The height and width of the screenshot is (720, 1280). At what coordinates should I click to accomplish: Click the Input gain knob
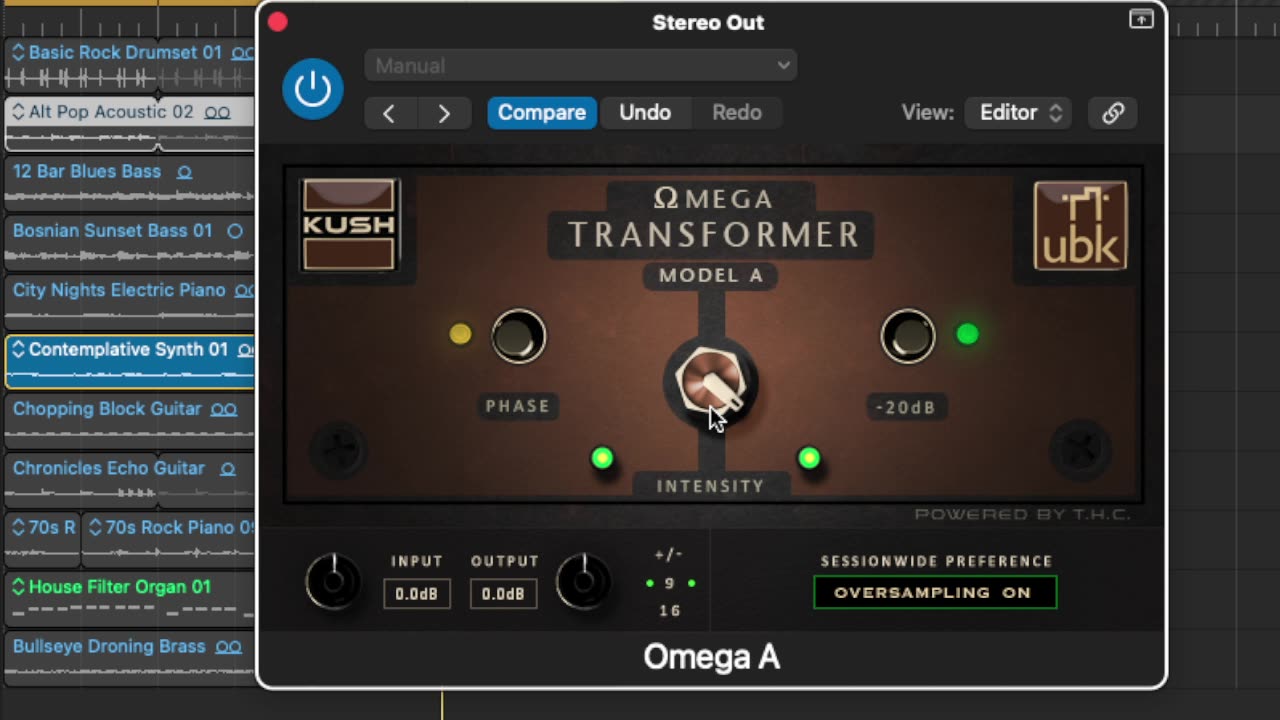click(x=335, y=581)
